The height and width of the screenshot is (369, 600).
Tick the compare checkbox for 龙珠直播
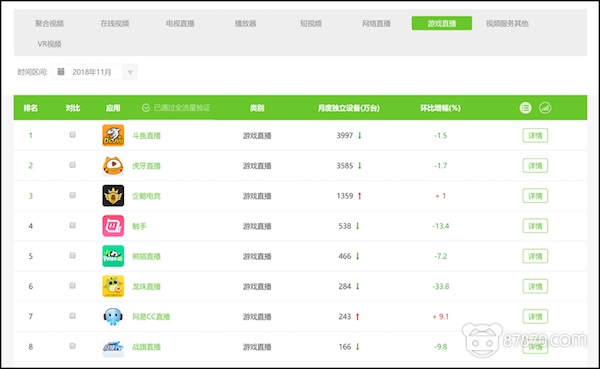point(72,286)
